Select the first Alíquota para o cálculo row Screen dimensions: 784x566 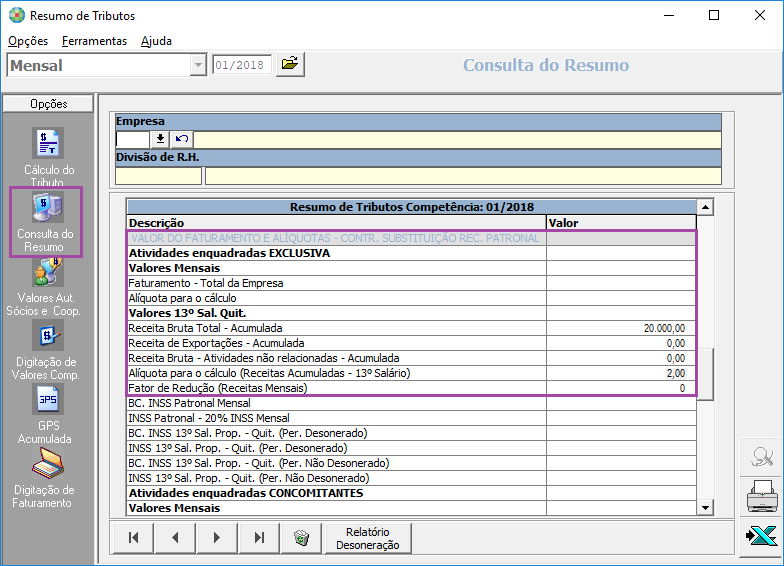(412, 298)
